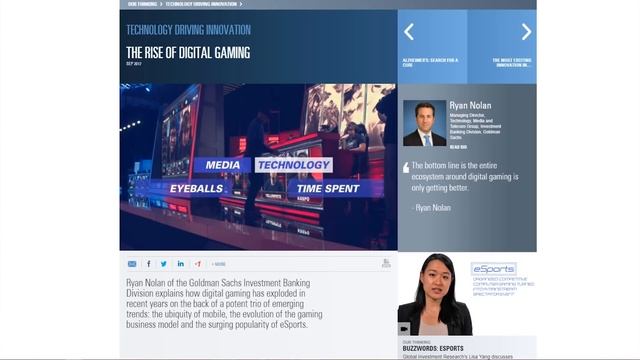Share article via email icon

coord(132,264)
